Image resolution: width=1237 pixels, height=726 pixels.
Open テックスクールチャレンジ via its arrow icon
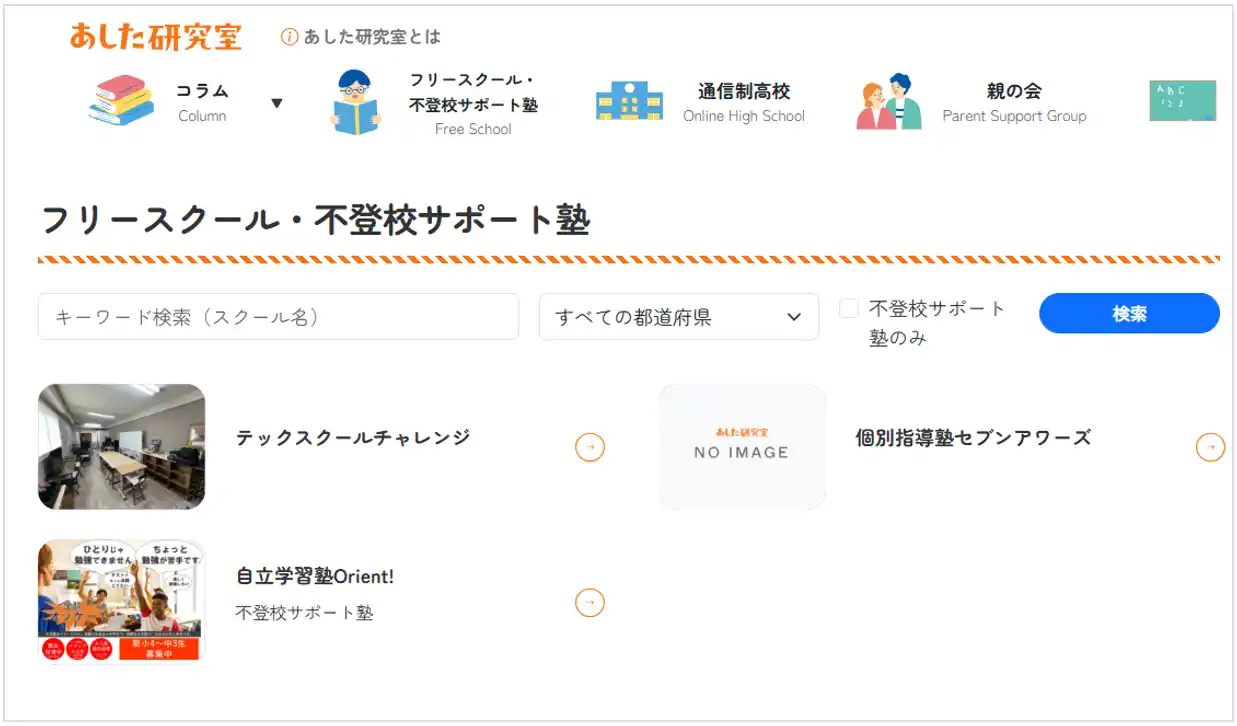[x=590, y=447]
